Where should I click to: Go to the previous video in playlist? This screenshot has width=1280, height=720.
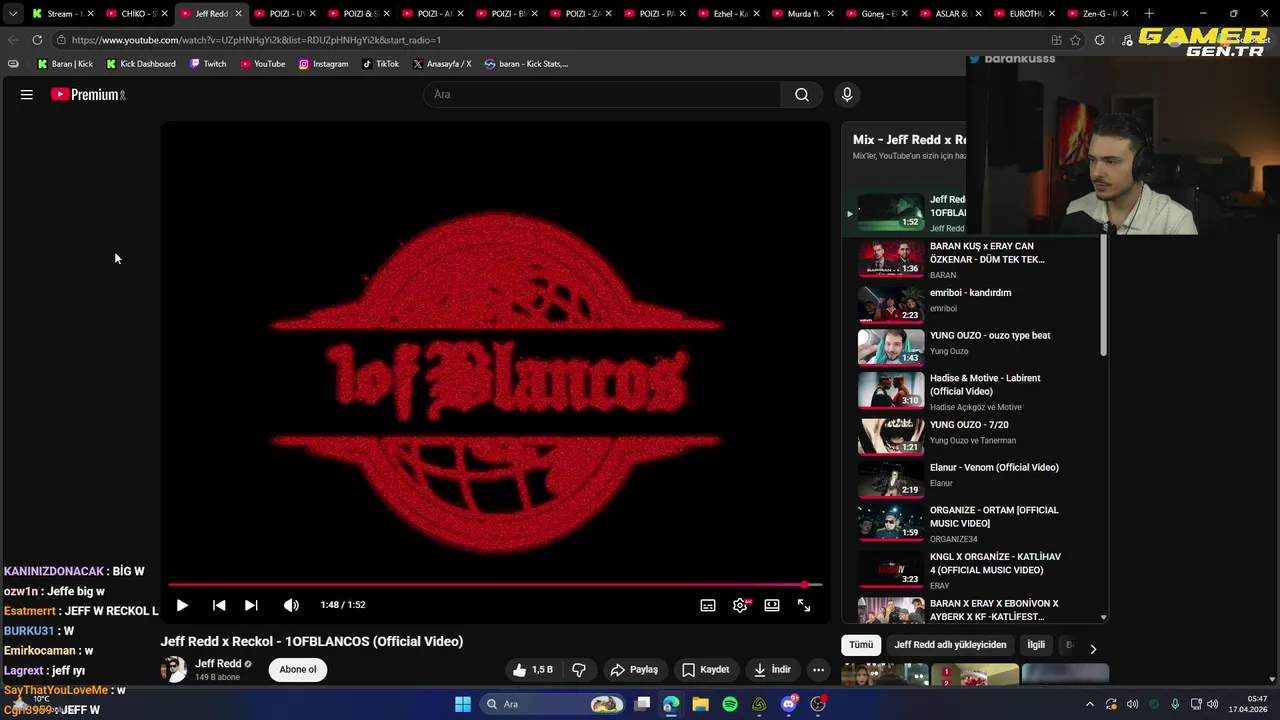click(219, 605)
